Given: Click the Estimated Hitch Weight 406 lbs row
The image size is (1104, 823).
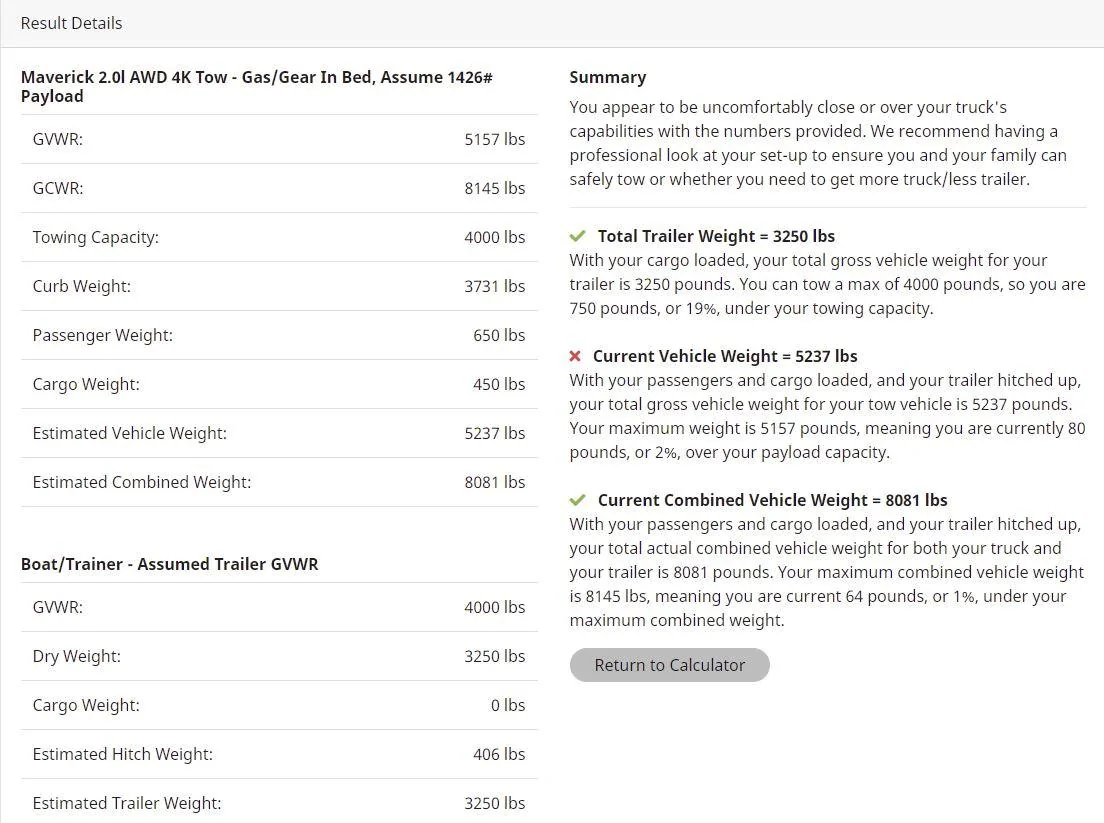Looking at the screenshot, I should [x=279, y=754].
